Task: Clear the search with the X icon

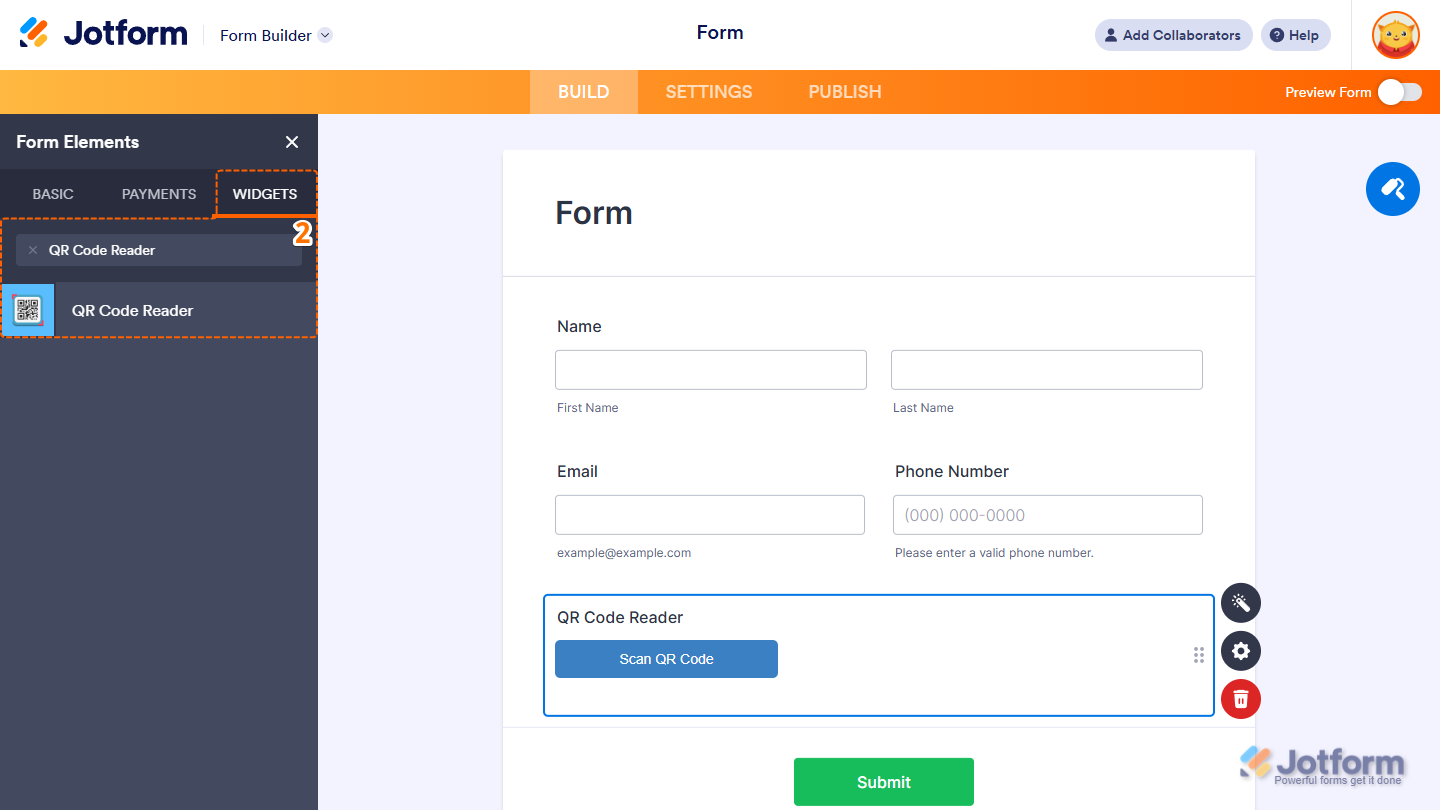Action: pyautogui.click(x=33, y=250)
